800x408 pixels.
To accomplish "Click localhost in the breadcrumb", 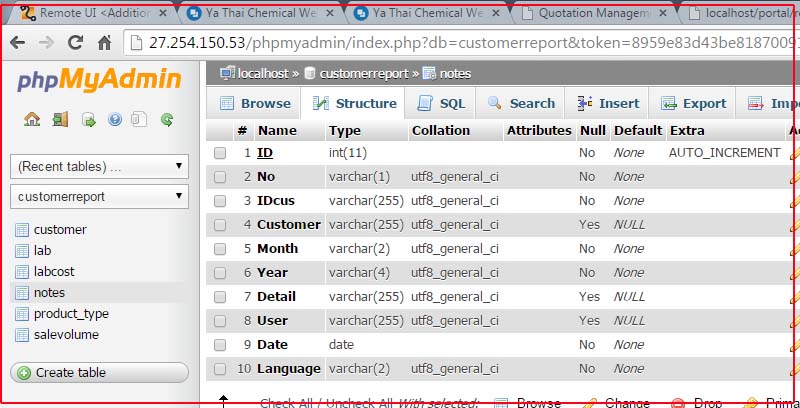I will 263,74.
